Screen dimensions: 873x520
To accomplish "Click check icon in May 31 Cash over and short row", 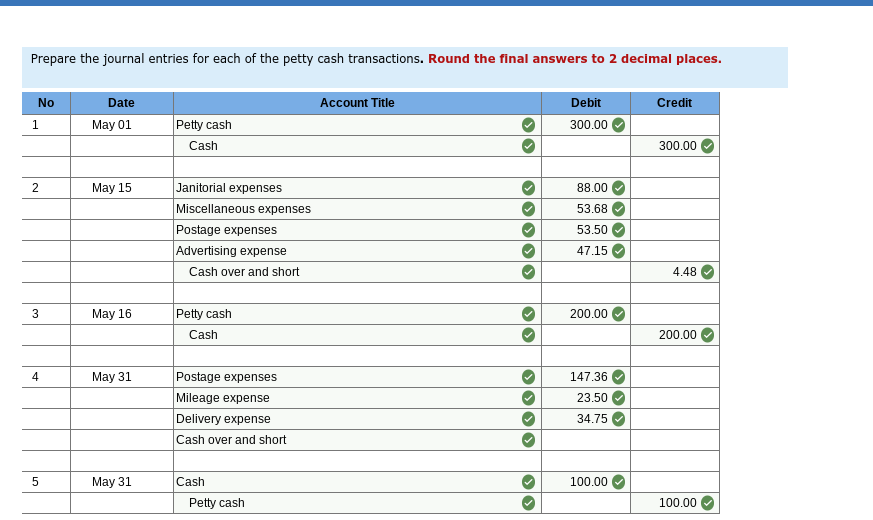I will coord(528,440).
